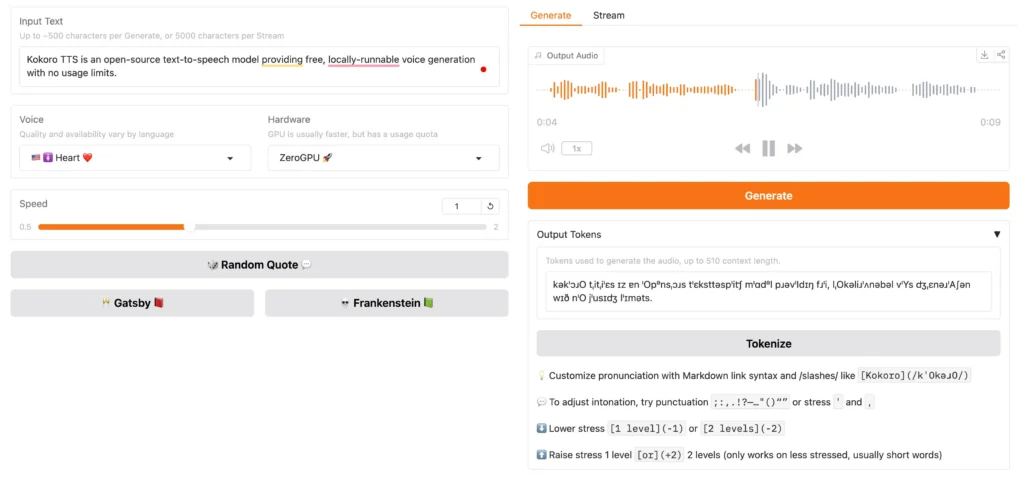Viewport: 1024px width, 480px height.
Task: Collapse the Output Tokens section
Action: pyautogui.click(x=996, y=235)
